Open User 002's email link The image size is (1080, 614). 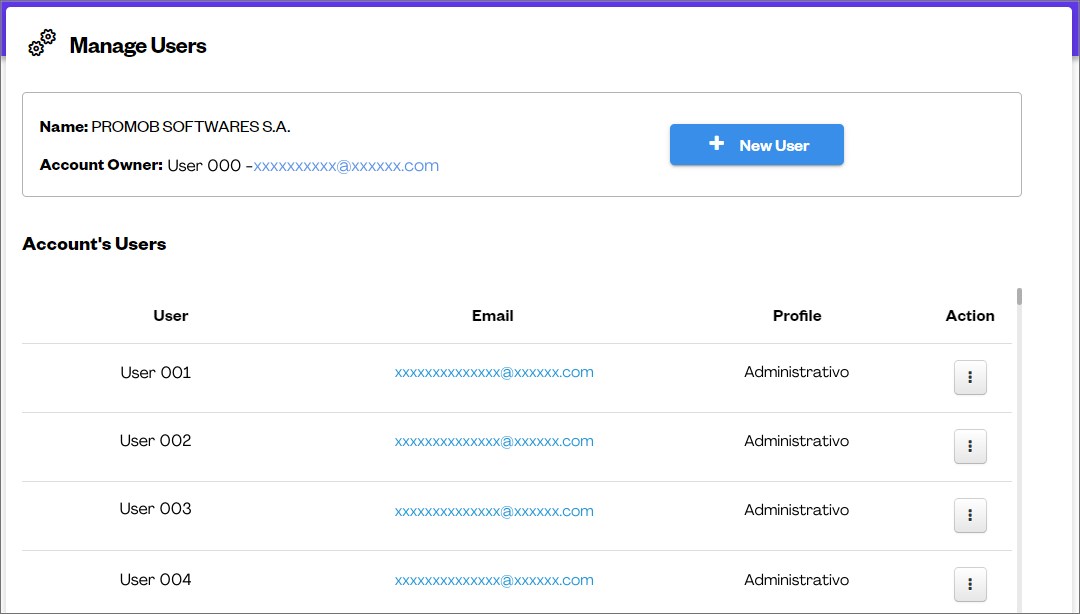click(x=494, y=442)
